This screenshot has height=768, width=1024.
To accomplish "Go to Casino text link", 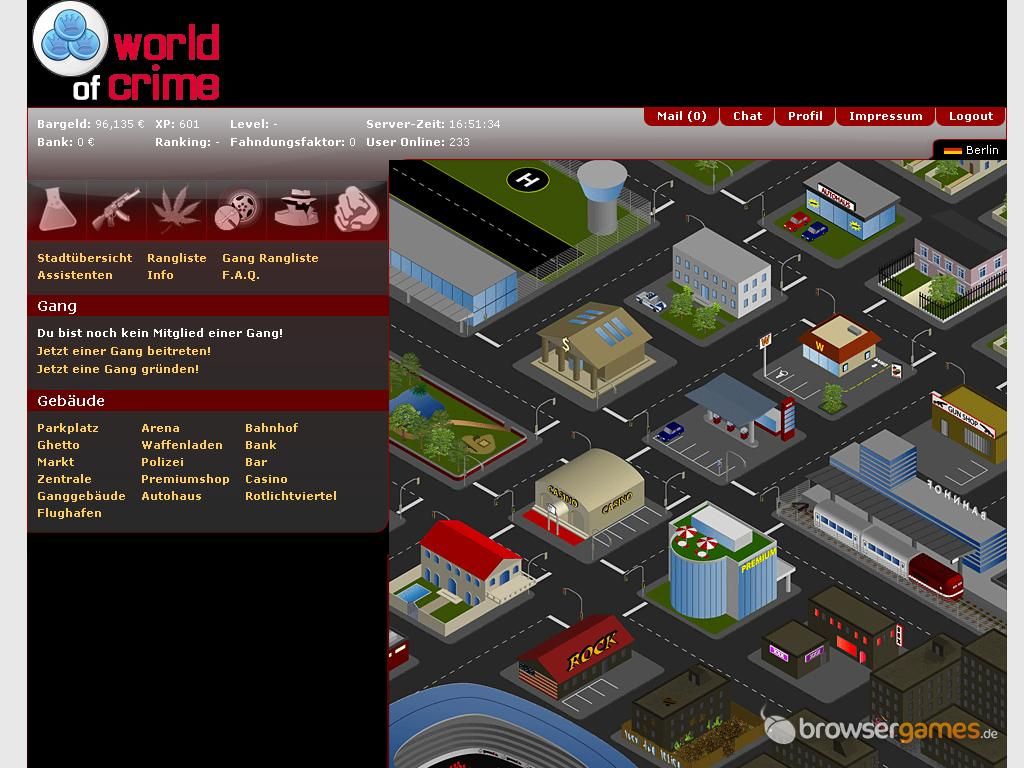I will click(x=266, y=479).
